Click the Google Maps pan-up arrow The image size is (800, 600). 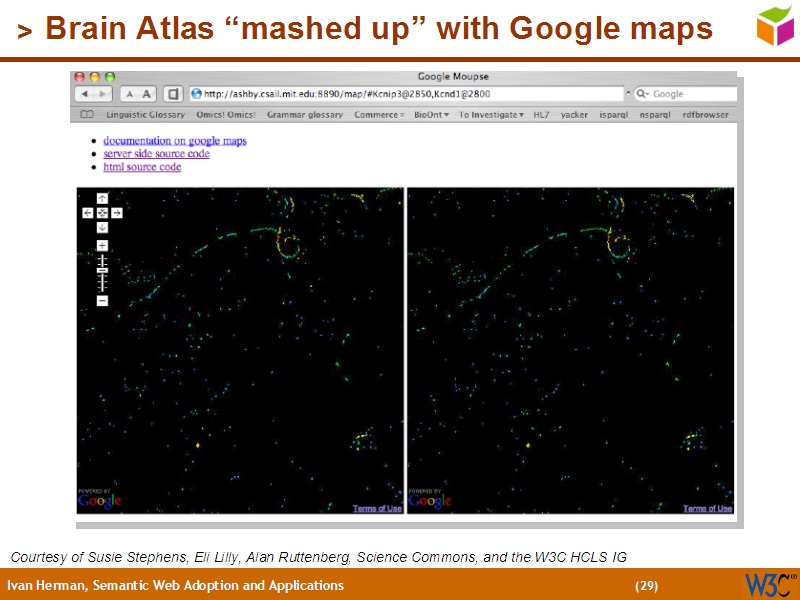(x=102, y=199)
